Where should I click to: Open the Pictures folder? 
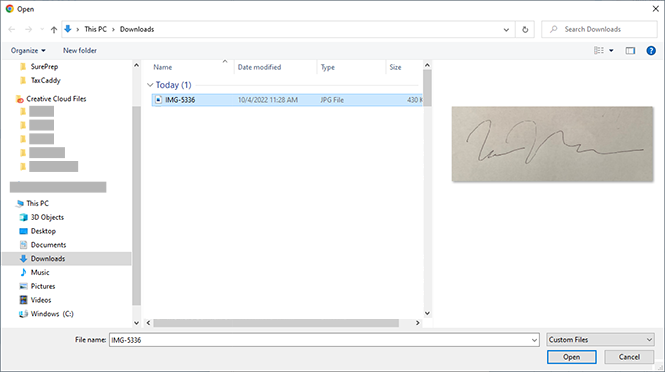pos(43,286)
